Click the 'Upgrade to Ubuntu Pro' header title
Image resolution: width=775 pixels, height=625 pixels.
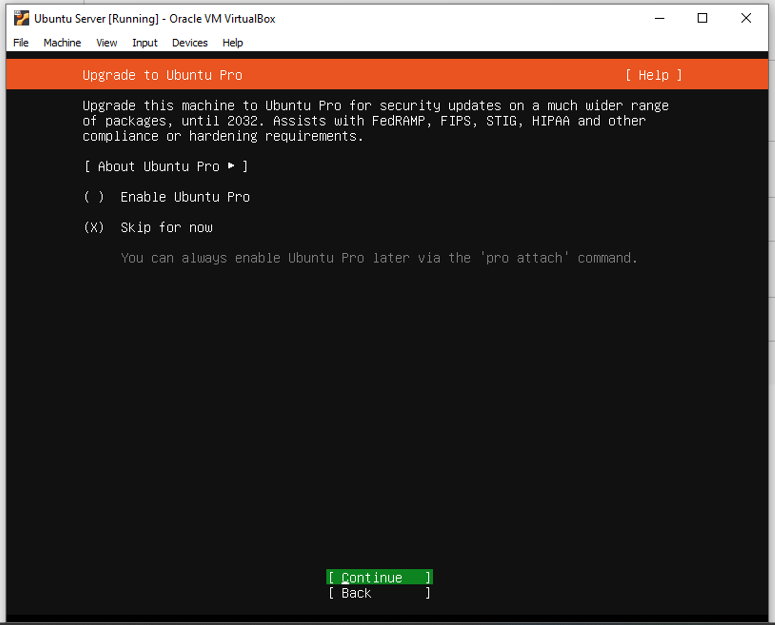point(162,75)
